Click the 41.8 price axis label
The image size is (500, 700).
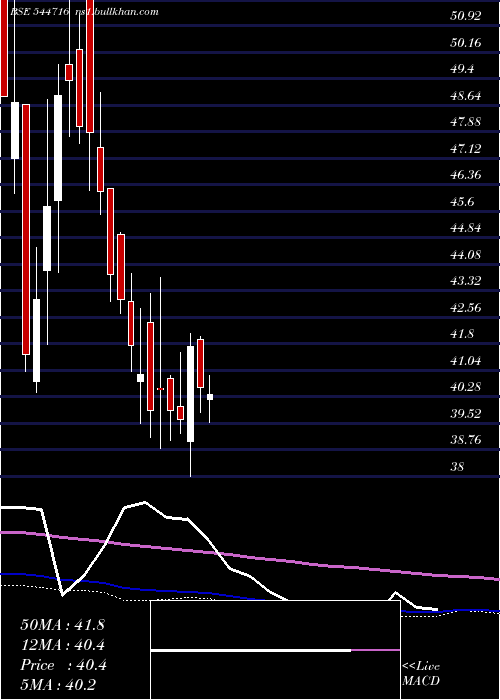point(462,334)
